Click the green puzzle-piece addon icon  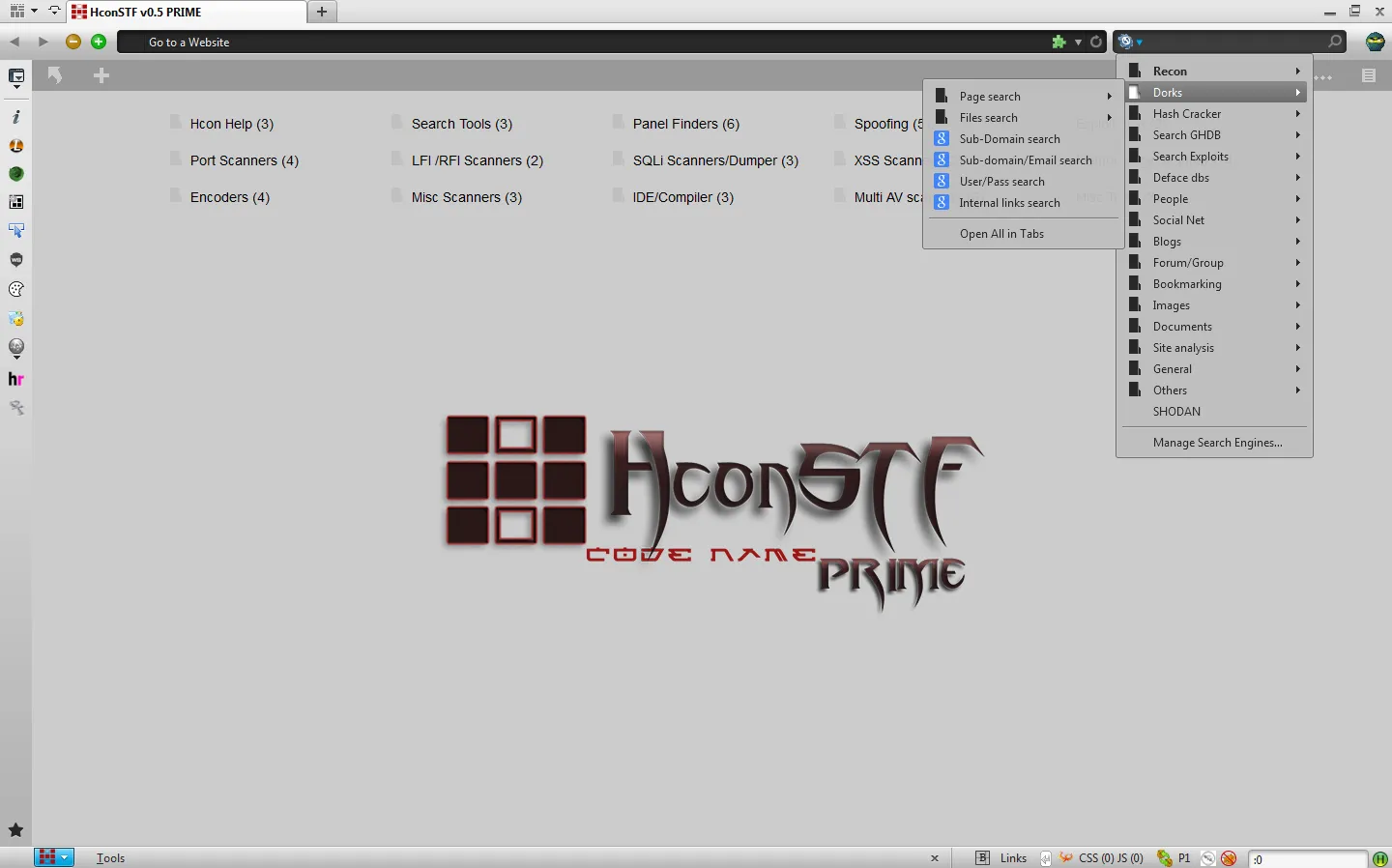point(1059,42)
